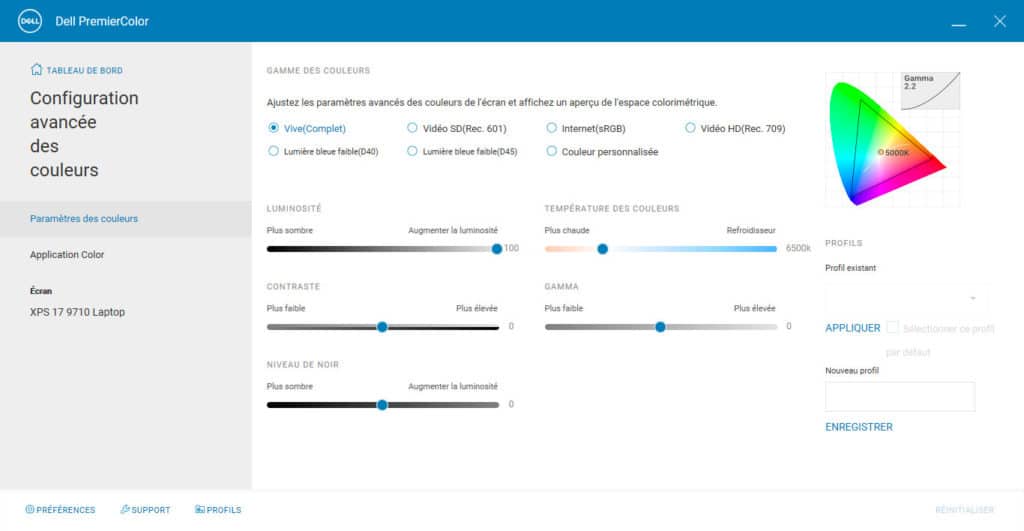Click the APPLIQUER button

click(852, 328)
